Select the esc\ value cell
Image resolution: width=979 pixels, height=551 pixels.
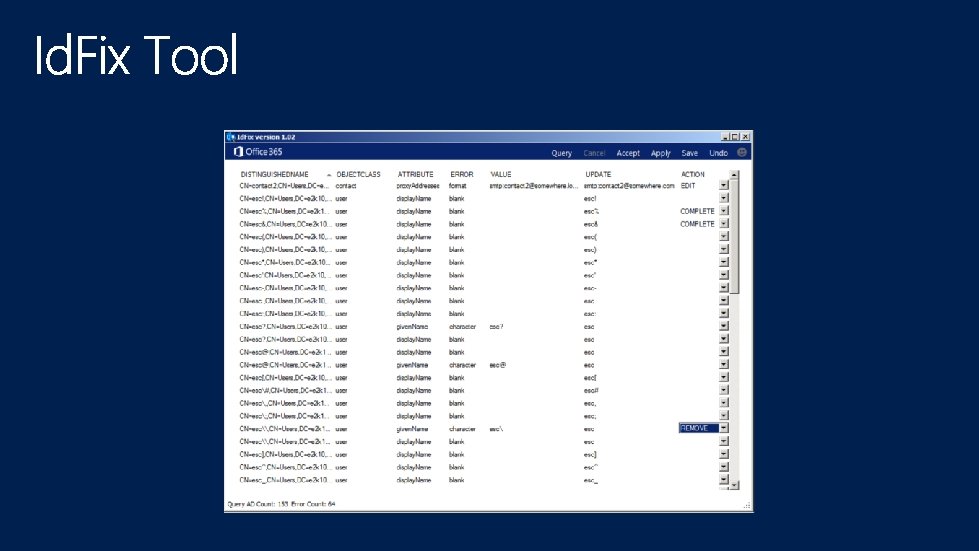click(496, 429)
